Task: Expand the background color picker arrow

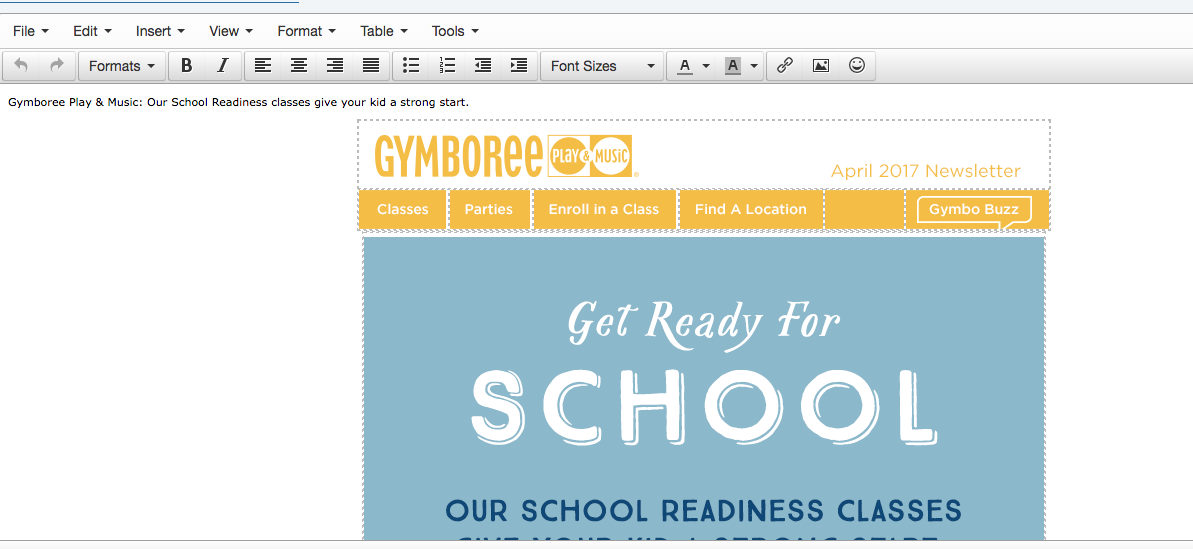Action: 754,66
